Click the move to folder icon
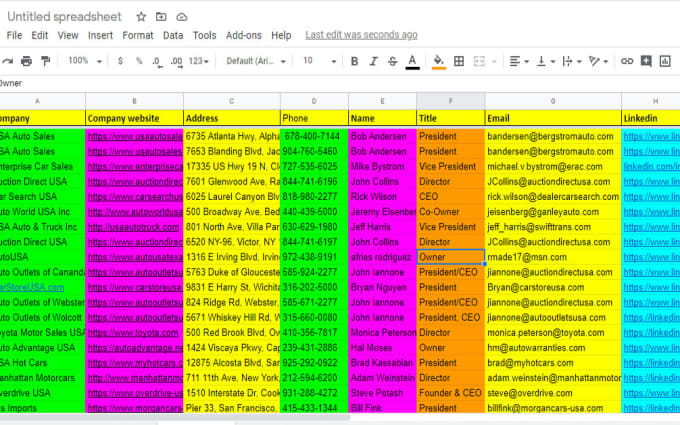 (161, 17)
